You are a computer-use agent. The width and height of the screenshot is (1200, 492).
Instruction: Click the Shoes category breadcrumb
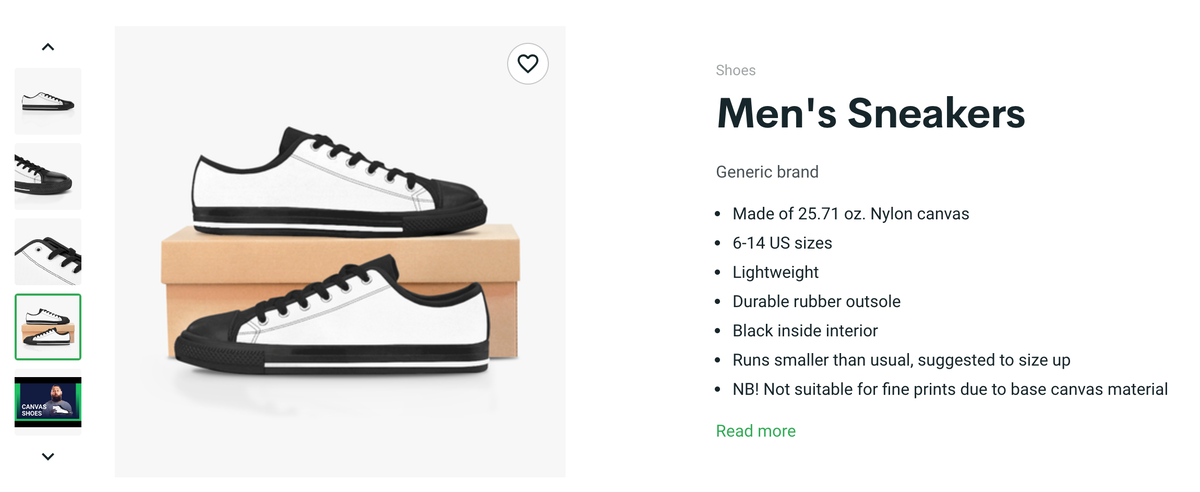[x=735, y=70]
